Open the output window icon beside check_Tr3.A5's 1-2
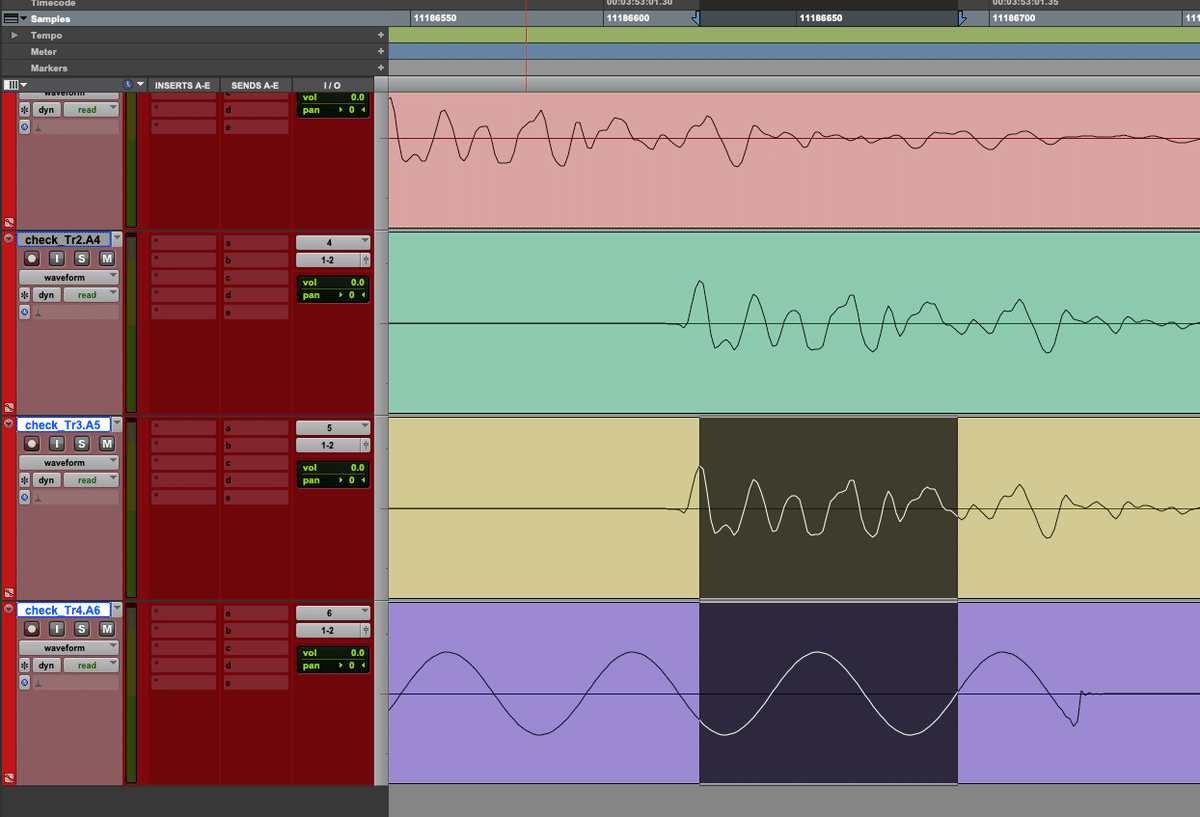Viewport: 1200px width, 817px height. [x=365, y=445]
